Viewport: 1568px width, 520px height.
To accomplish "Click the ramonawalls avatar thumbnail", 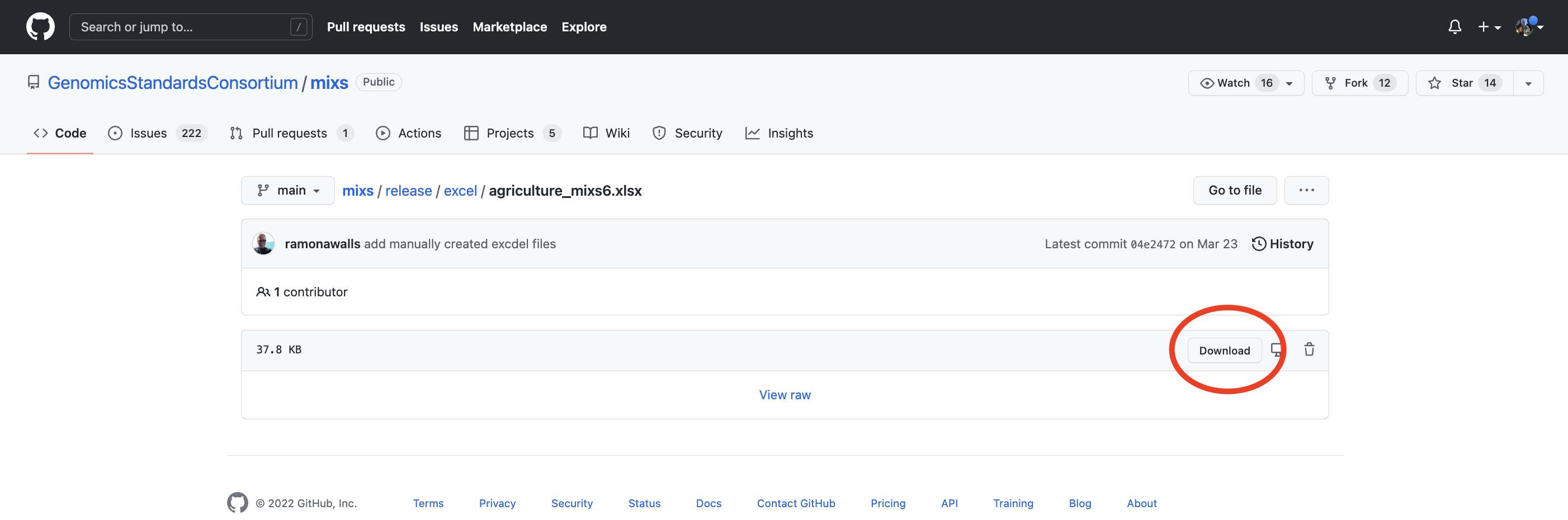I will 263,244.
